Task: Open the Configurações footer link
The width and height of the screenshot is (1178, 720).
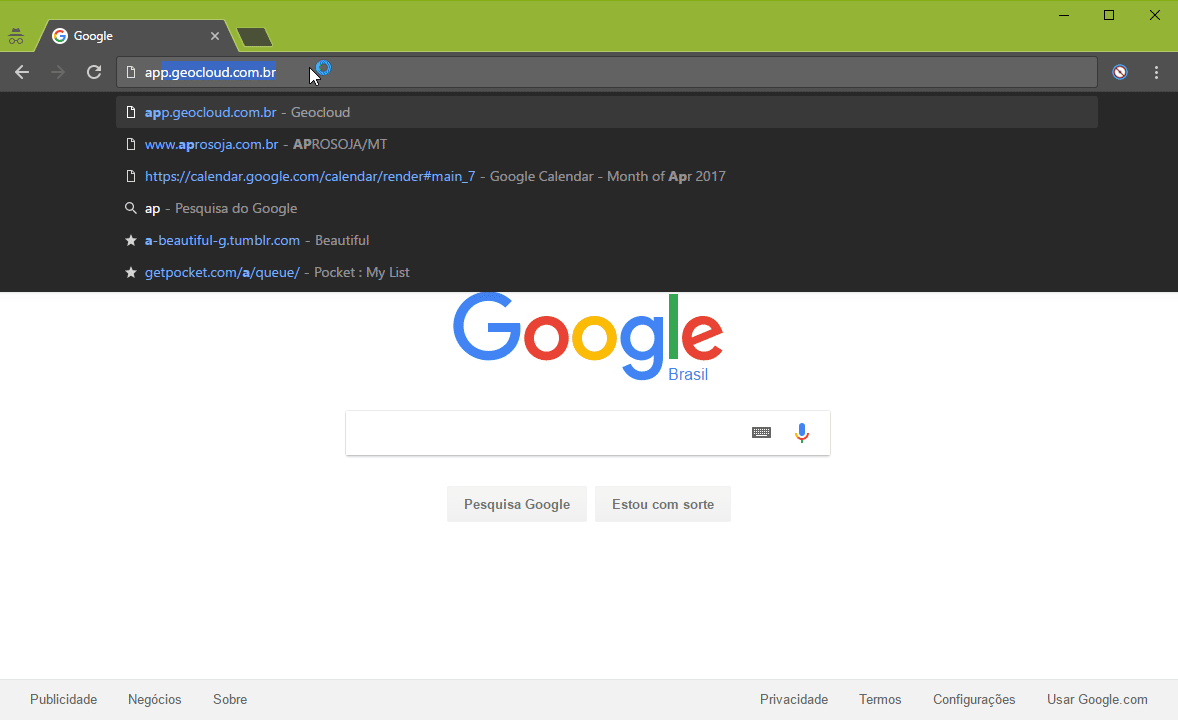Action: (x=974, y=700)
